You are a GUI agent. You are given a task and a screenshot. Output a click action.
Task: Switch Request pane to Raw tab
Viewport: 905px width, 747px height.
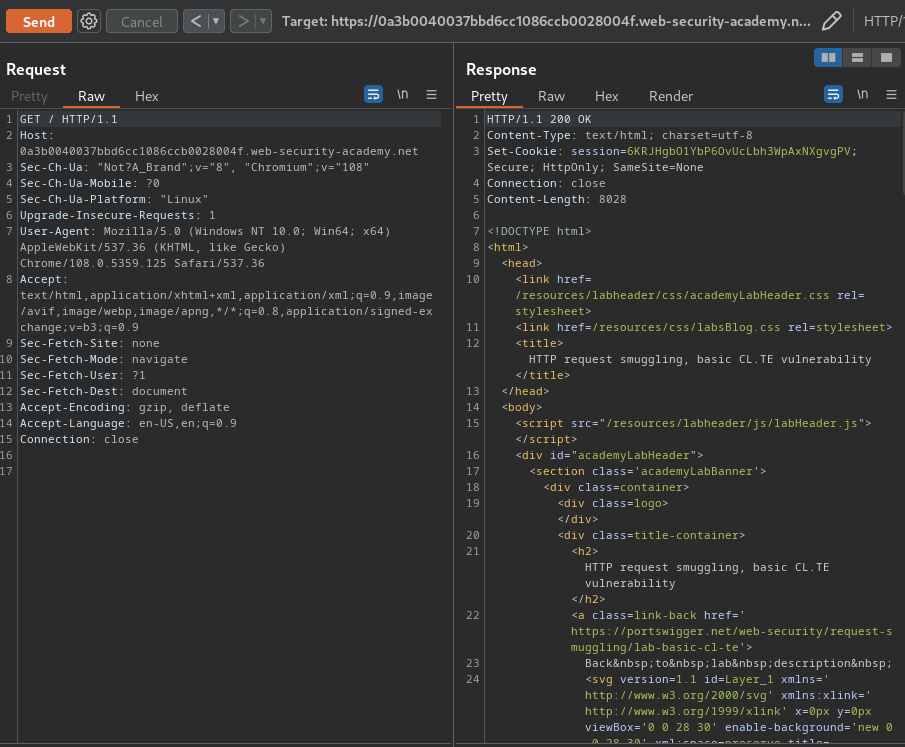pyautogui.click(x=91, y=96)
